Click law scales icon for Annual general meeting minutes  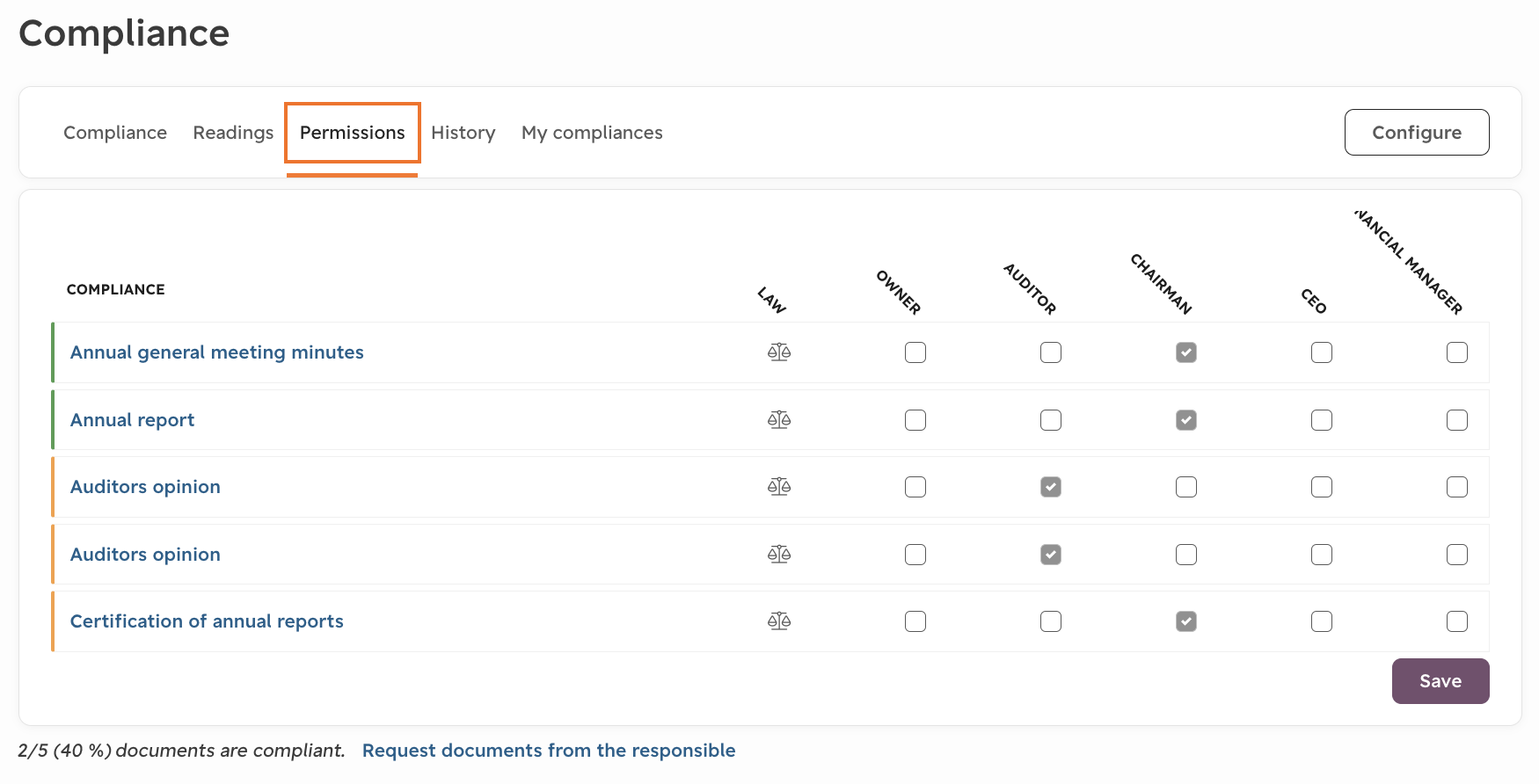779,352
